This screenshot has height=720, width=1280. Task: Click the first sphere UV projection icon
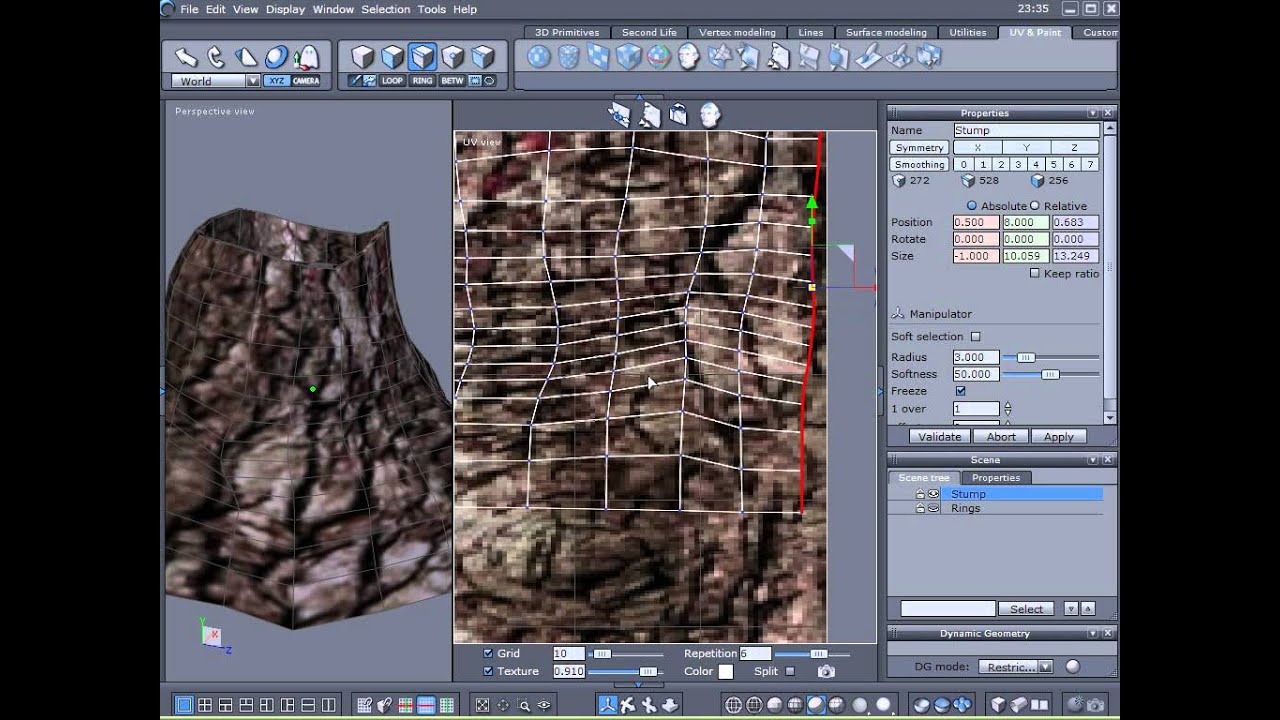(x=538, y=57)
